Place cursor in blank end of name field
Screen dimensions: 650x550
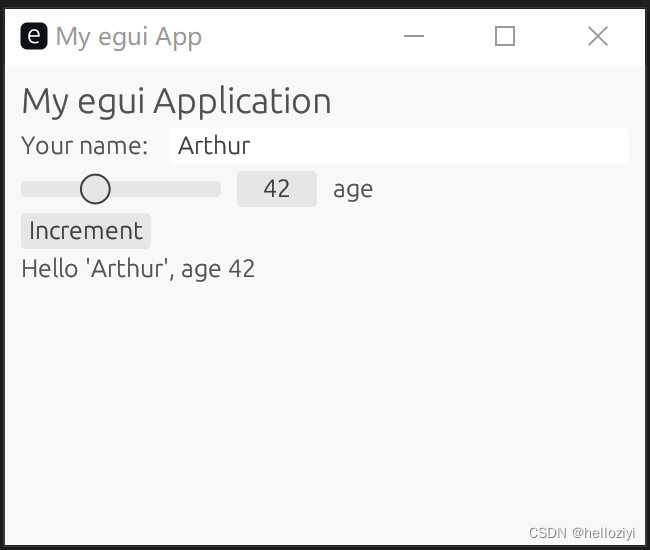439,146
